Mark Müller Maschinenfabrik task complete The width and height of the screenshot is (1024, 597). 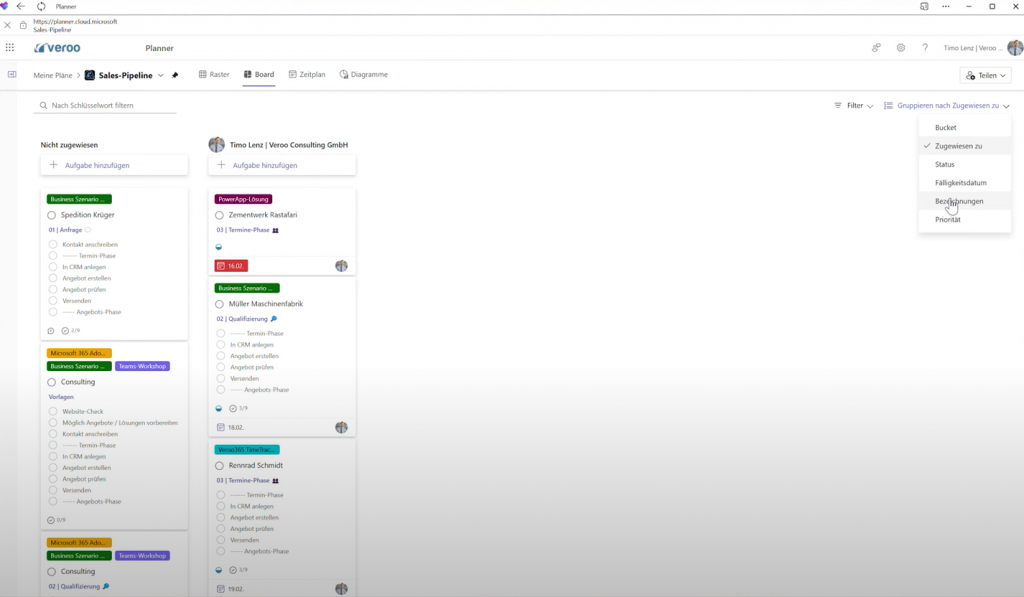click(219, 304)
